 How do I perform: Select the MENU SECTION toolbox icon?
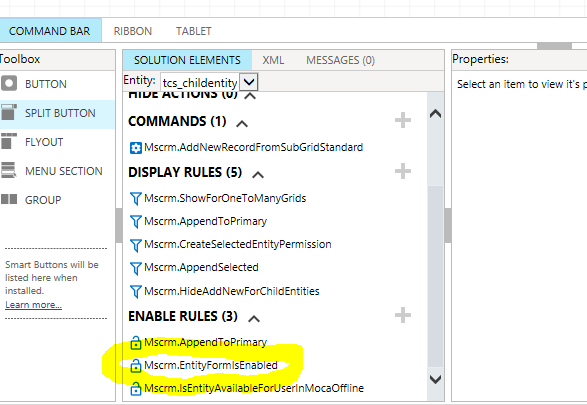tap(9, 170)
